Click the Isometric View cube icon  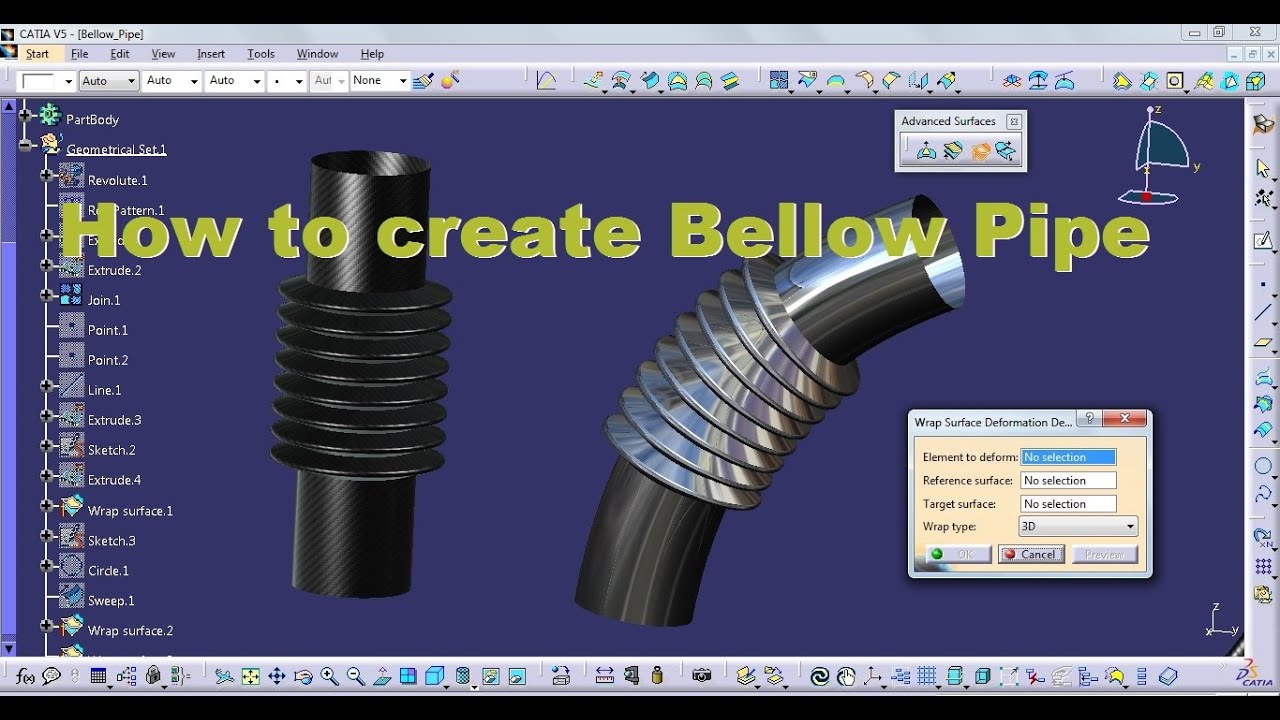[436, 677]
